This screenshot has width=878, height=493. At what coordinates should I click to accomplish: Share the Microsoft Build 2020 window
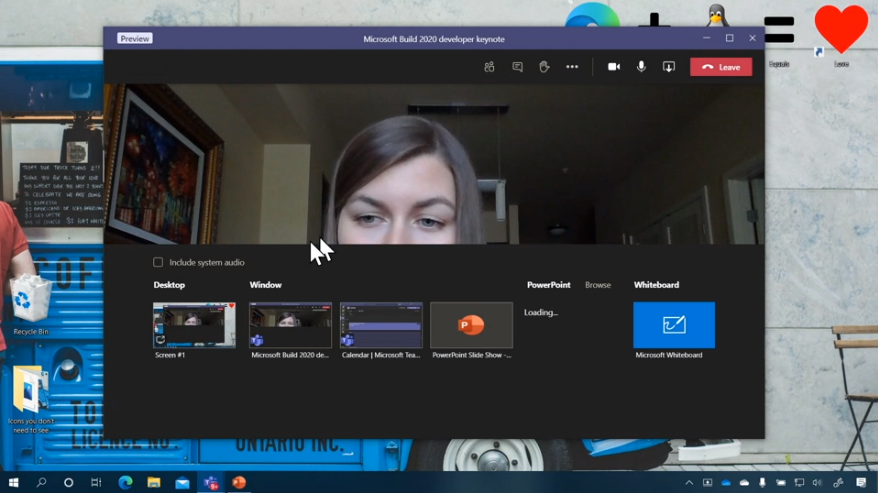click(290, 325)
